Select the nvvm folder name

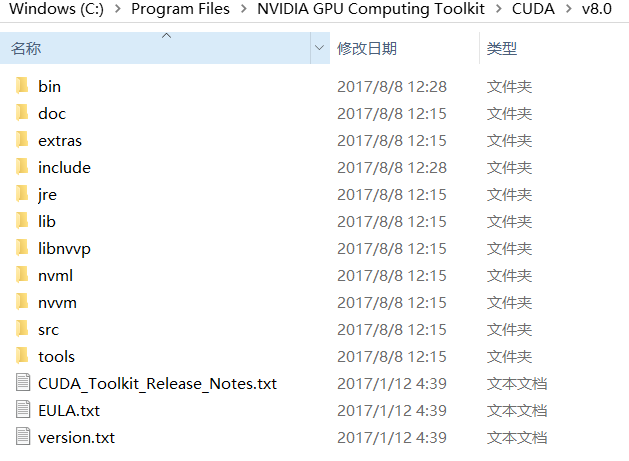[57, 303]
